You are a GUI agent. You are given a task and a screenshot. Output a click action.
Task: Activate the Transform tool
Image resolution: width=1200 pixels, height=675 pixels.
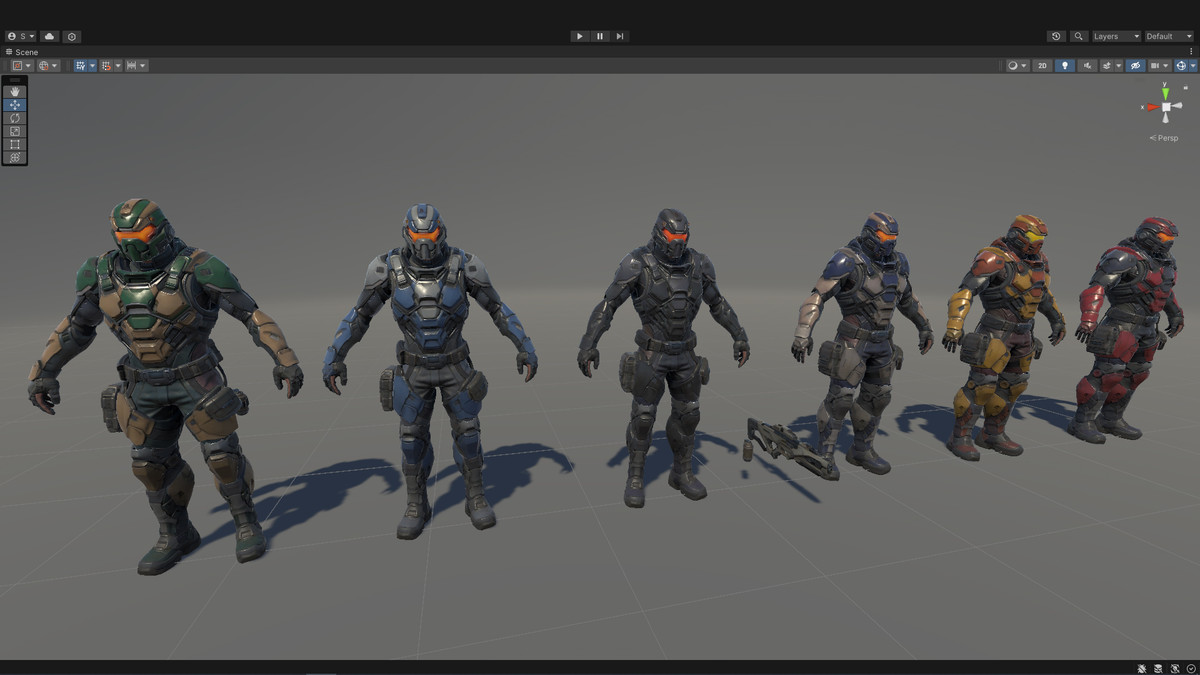pos(14,157)
